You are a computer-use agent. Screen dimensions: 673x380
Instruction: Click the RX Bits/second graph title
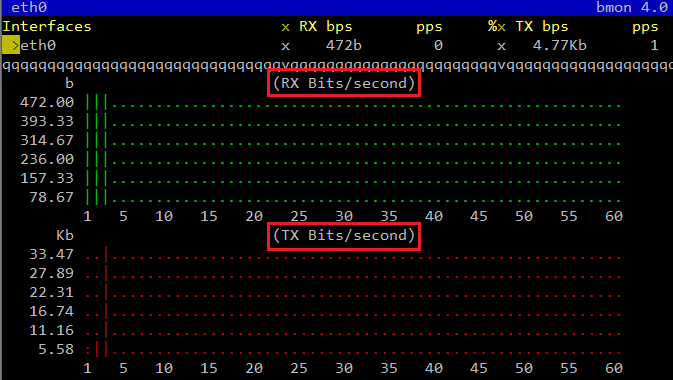(x=344, y=83)
